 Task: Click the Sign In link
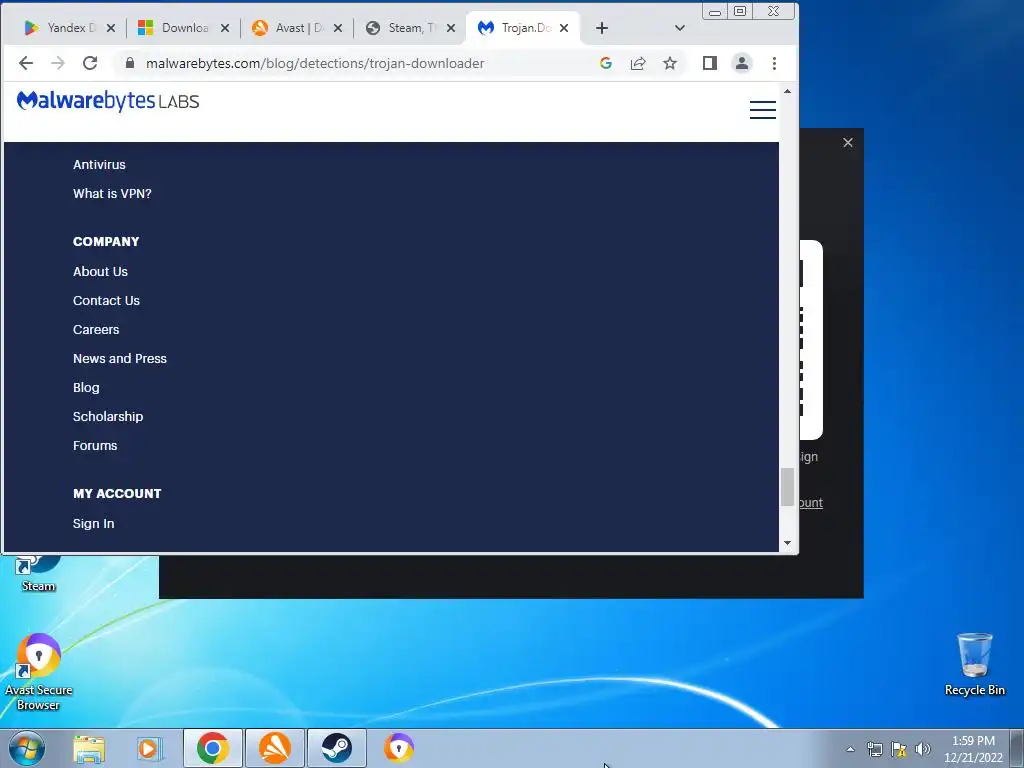pyautogui.click(x=93, y=524)
